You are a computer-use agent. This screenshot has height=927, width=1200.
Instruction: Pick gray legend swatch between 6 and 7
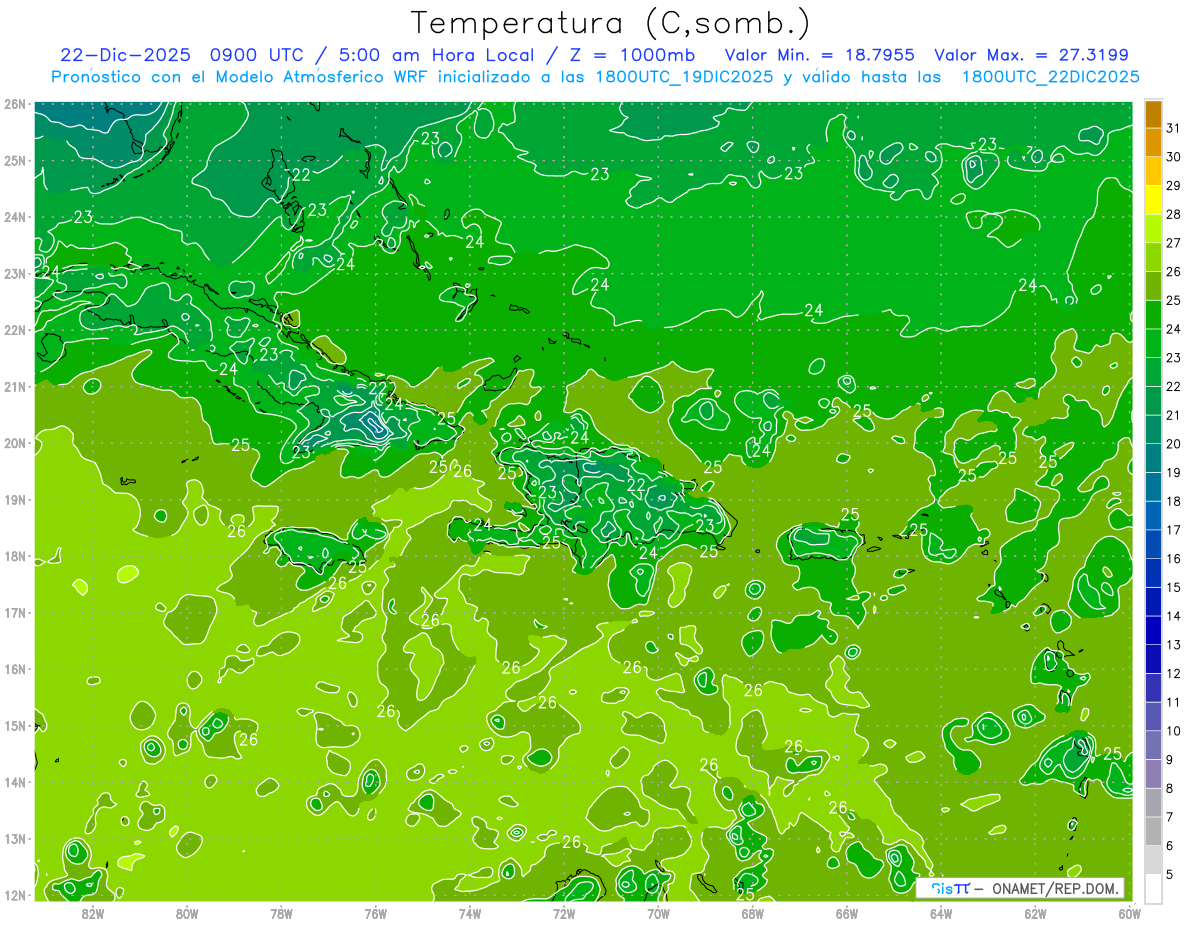pyautogui.click(x=1153, y=831)
